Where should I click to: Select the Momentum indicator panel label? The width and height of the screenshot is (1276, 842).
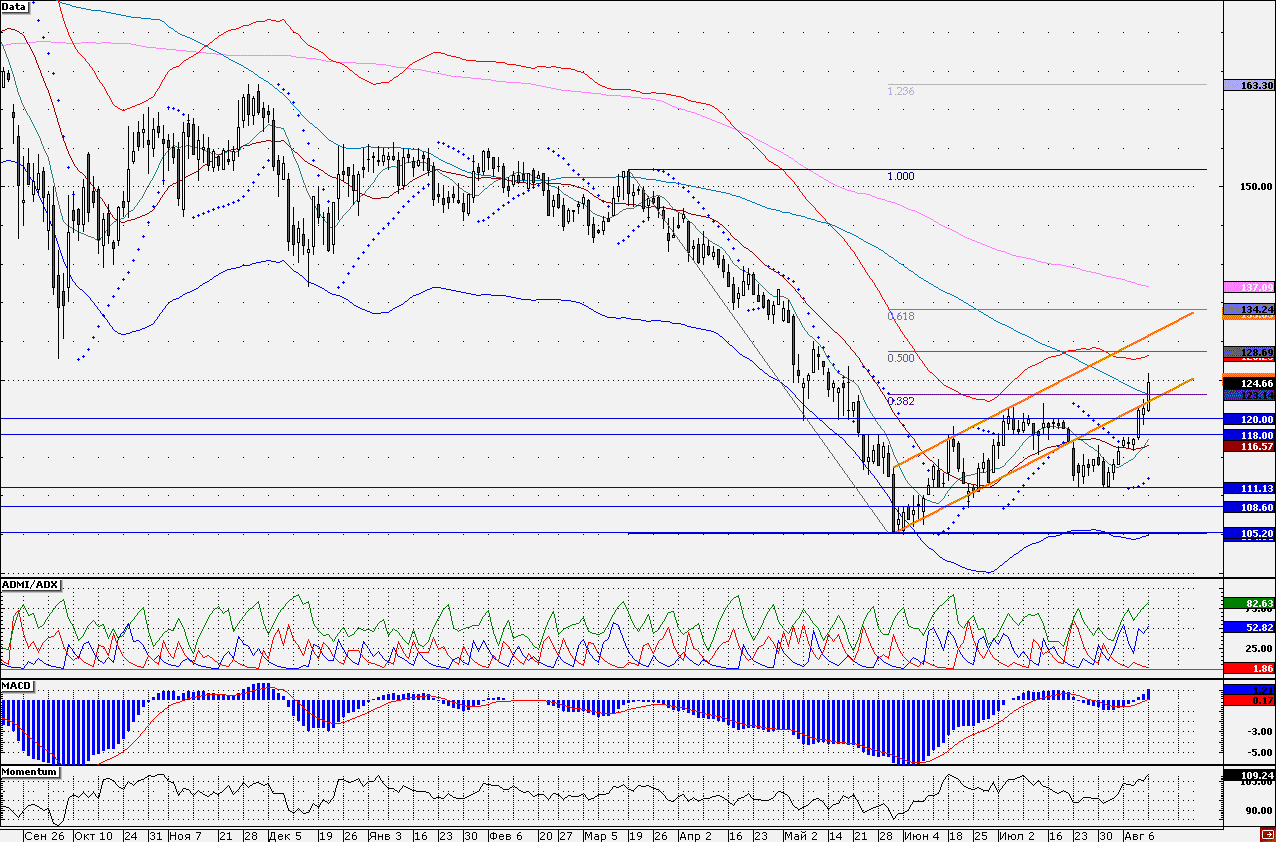(29, 773)
